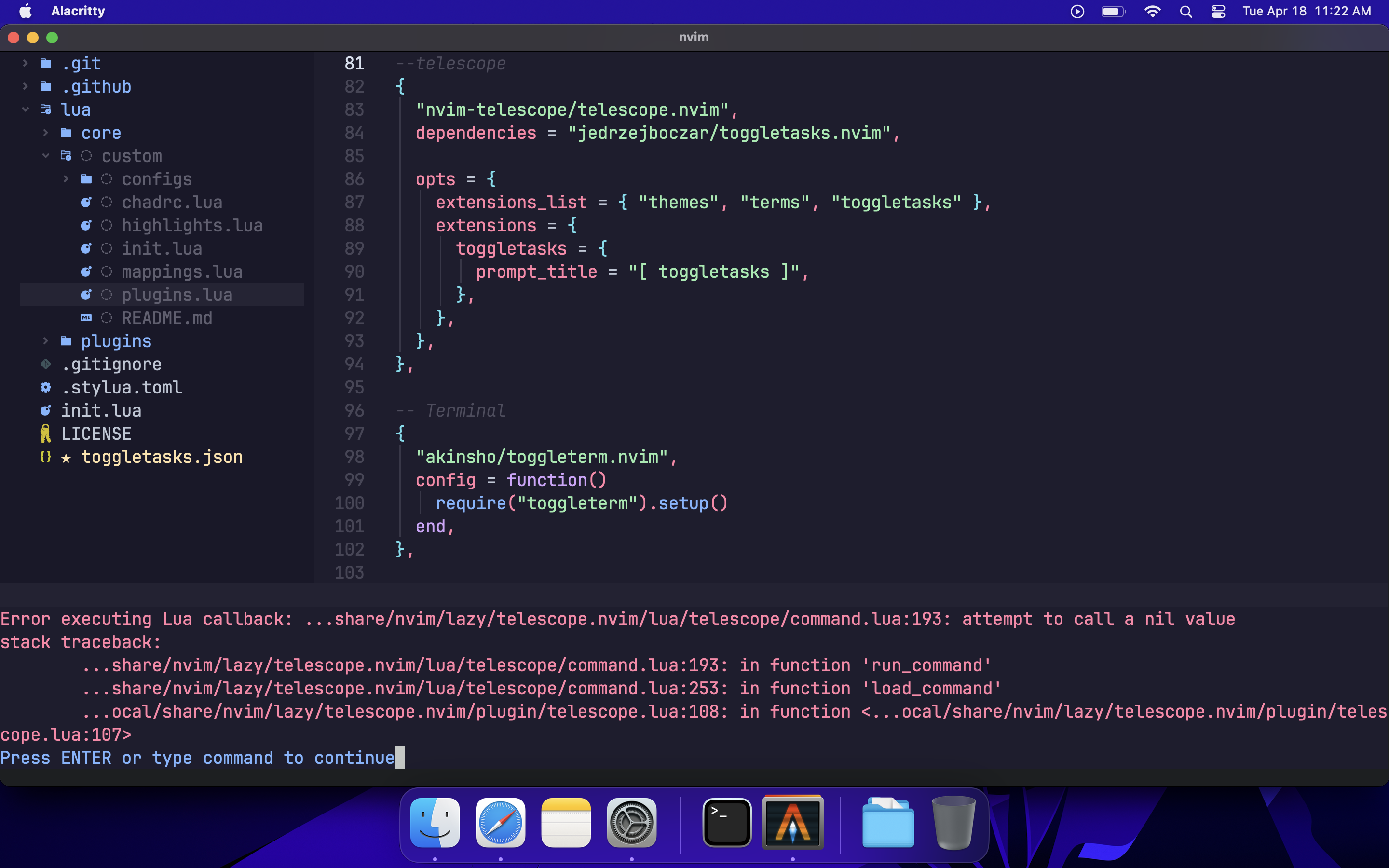Launch Safari from the Dock

tap(500, 822)
